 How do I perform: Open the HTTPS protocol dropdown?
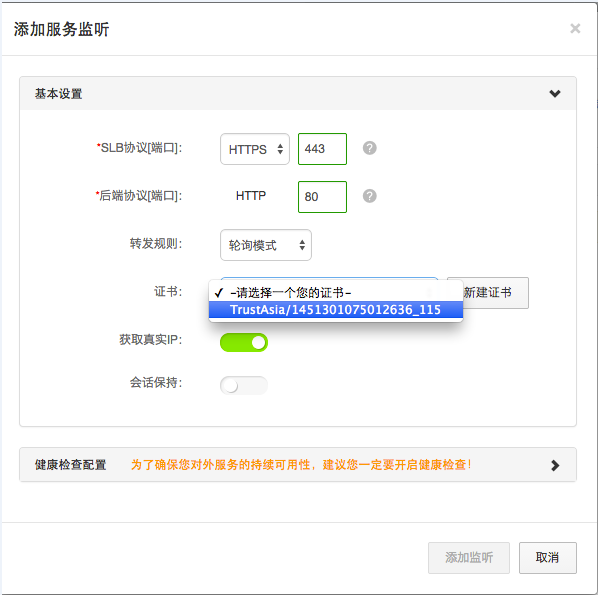point(255,149)
